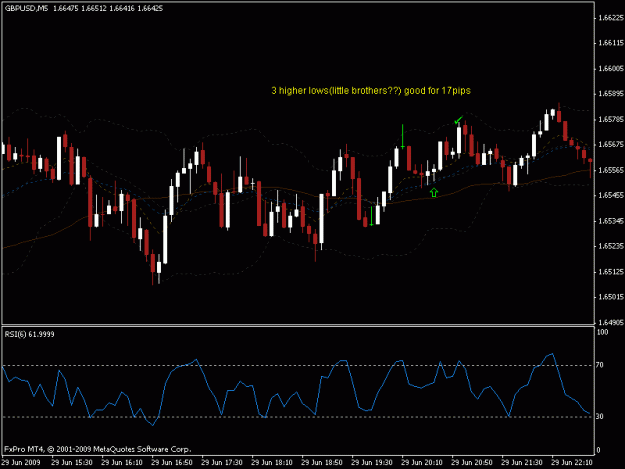This screenshot has height=469, width=625.
Task: Click the 29 Jun 2009 date label
Action: pyautogui.click(x=21, y=463)
